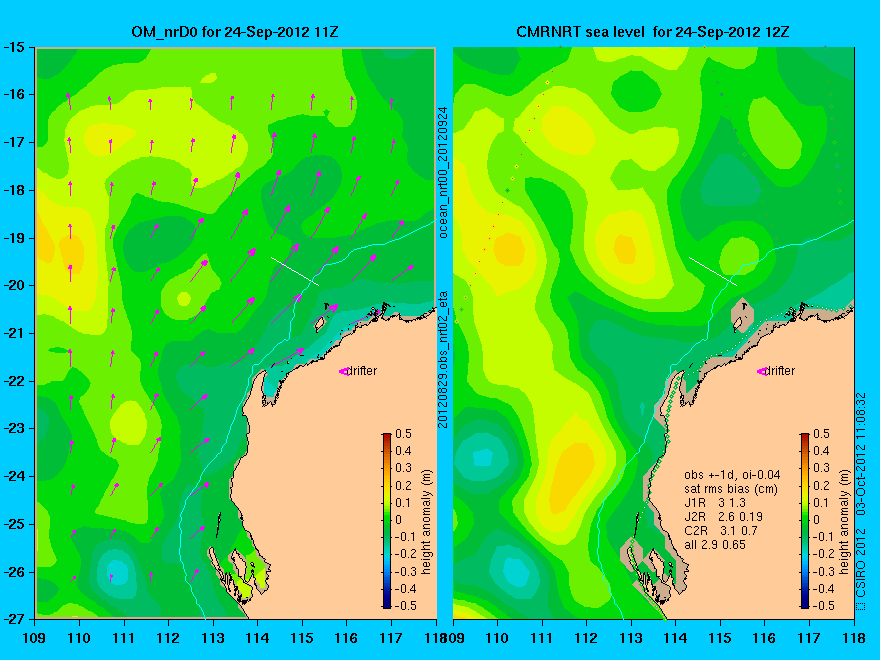Click the '0.5' tick on right color bar
Screen dimensions: 880x660
click(x=822, y=434)
